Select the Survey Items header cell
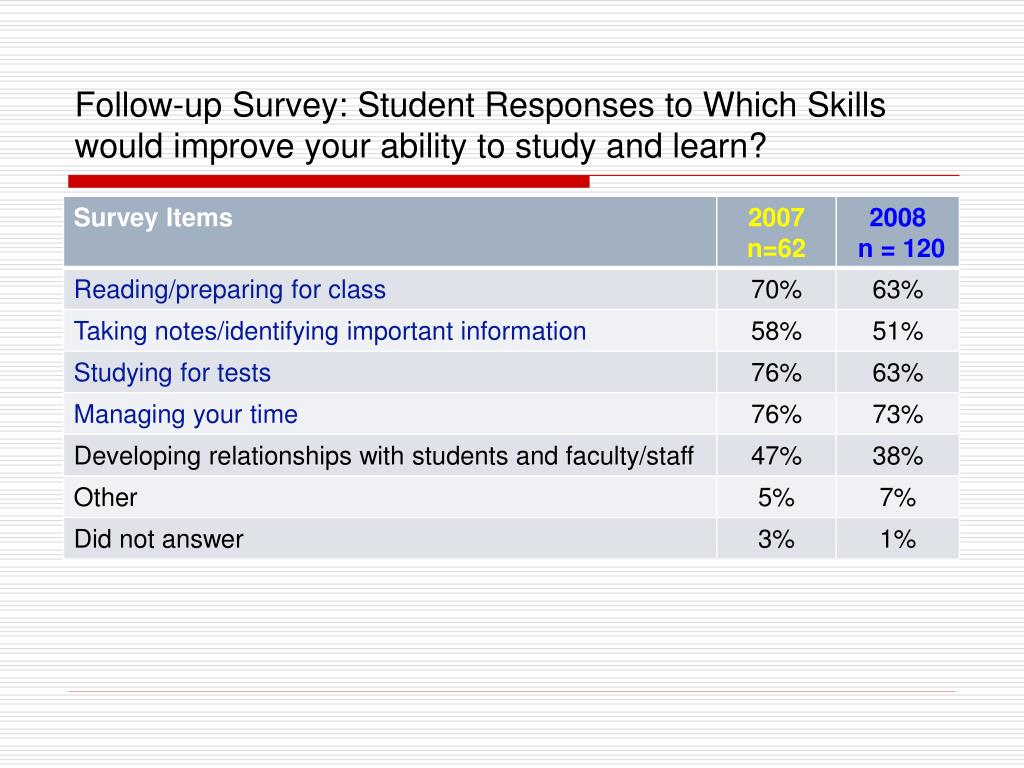The image size is (1024, 768). coord(390,231)
